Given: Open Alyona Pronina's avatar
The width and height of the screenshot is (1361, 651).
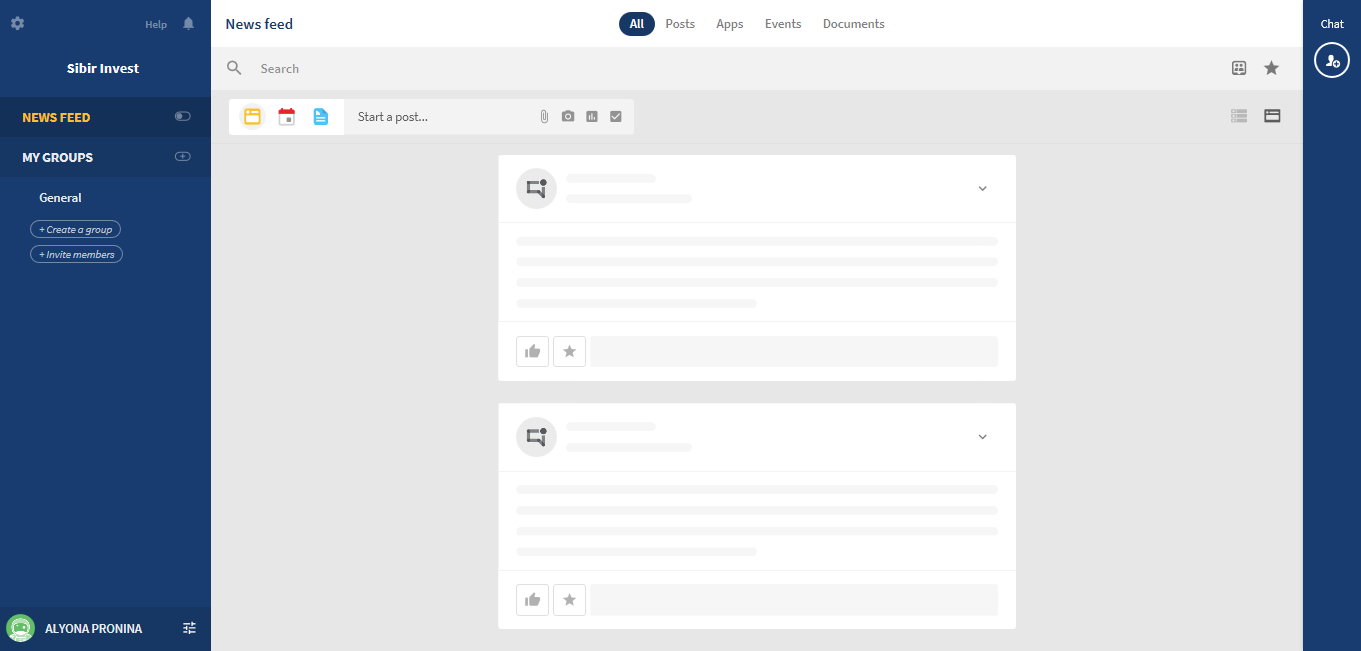Looking at the screenshot, I should [20, 628].
